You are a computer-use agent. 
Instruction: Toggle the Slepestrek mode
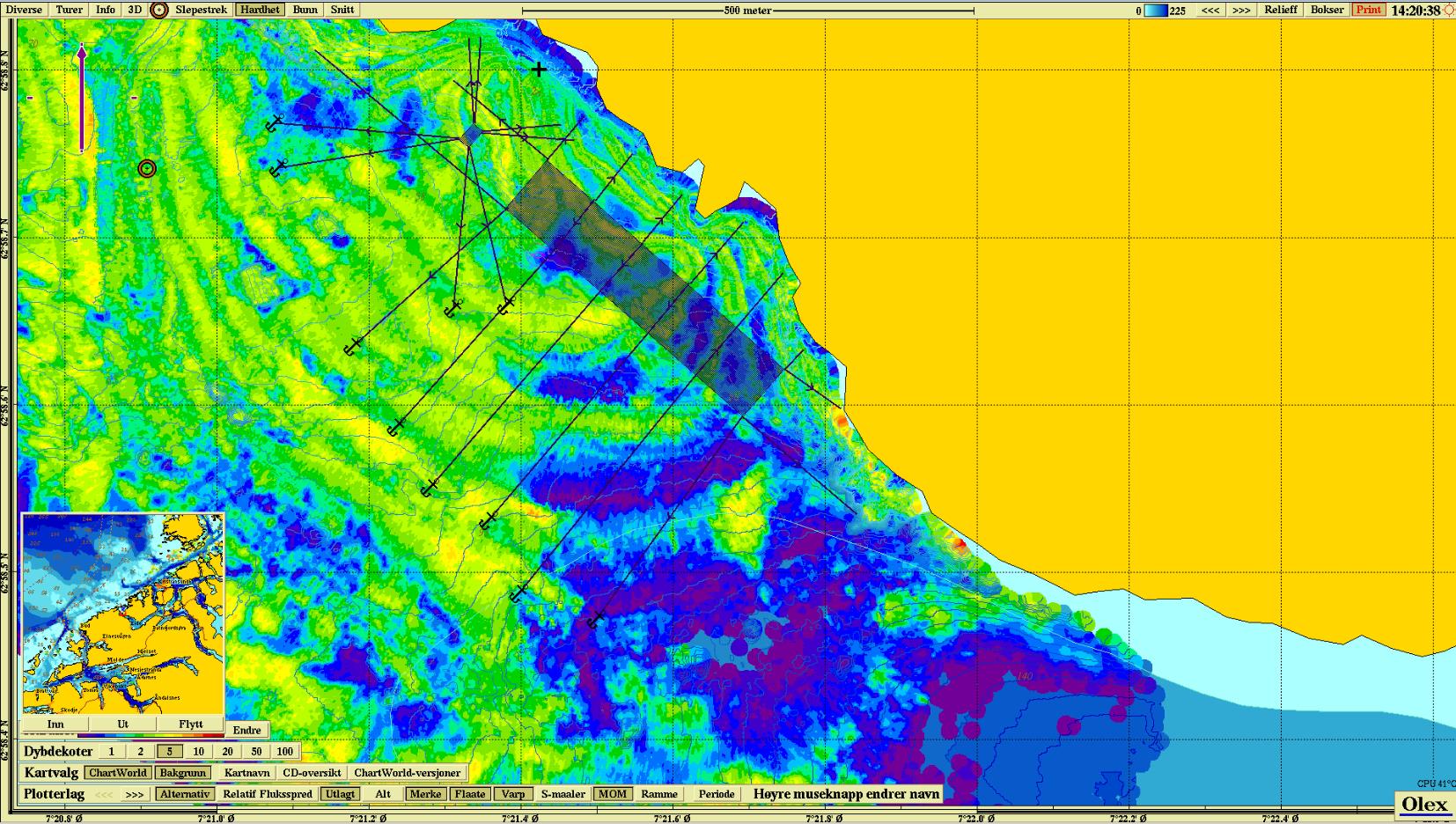[x=201, y=10]
